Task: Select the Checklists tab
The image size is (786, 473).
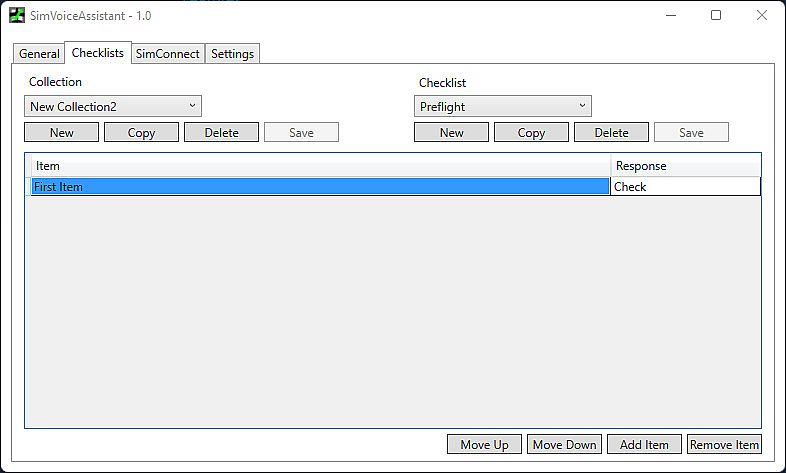Action: [x=98, y=53]
